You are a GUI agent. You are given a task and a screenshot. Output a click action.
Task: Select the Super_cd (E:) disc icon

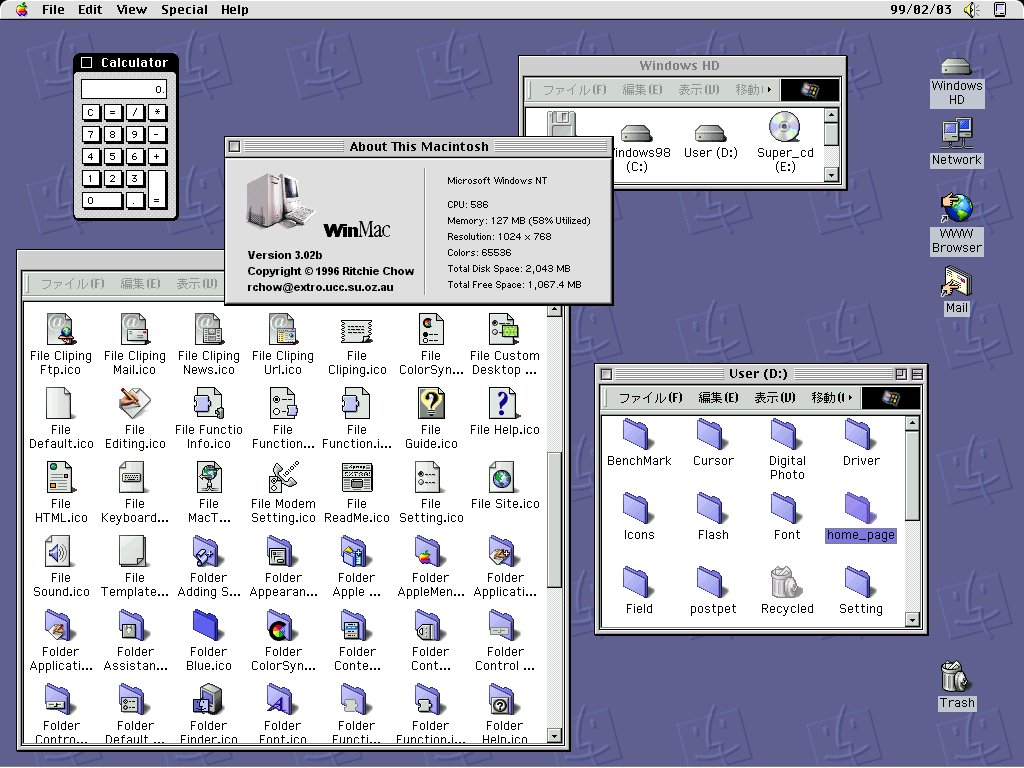pyautogui.click(x=784, y=128)
